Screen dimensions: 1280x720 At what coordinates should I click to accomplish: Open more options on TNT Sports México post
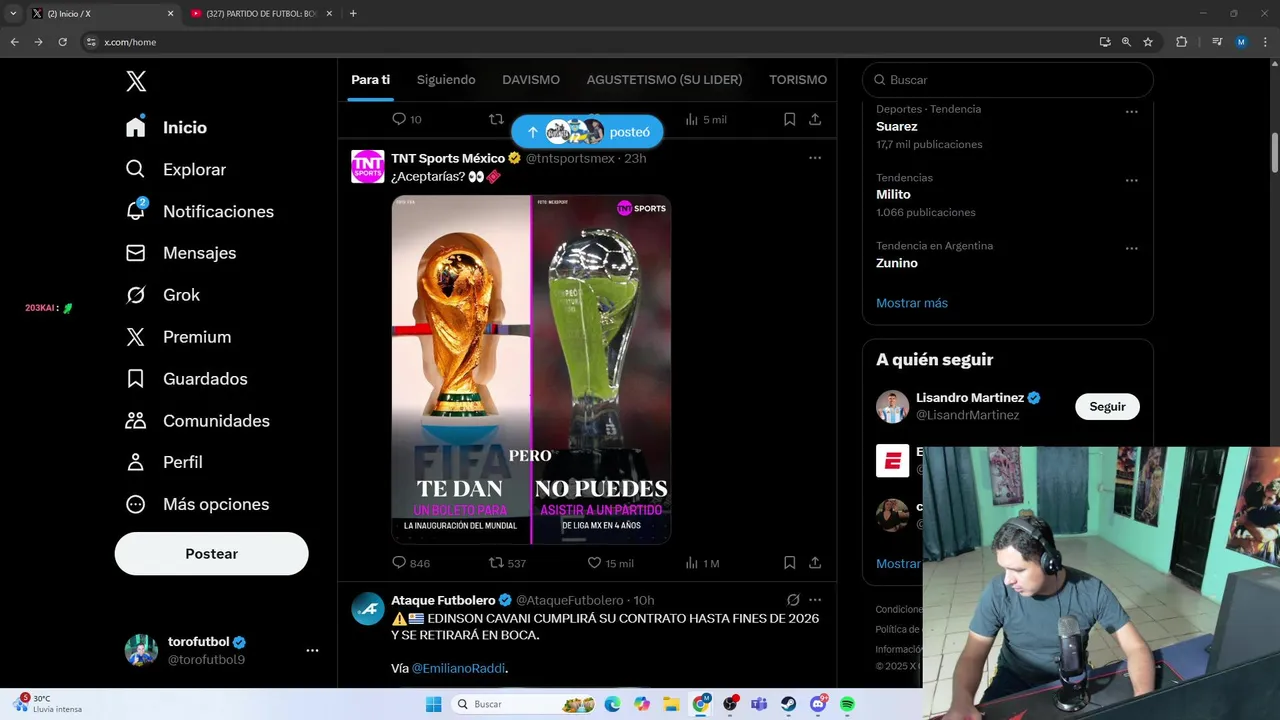815,158
